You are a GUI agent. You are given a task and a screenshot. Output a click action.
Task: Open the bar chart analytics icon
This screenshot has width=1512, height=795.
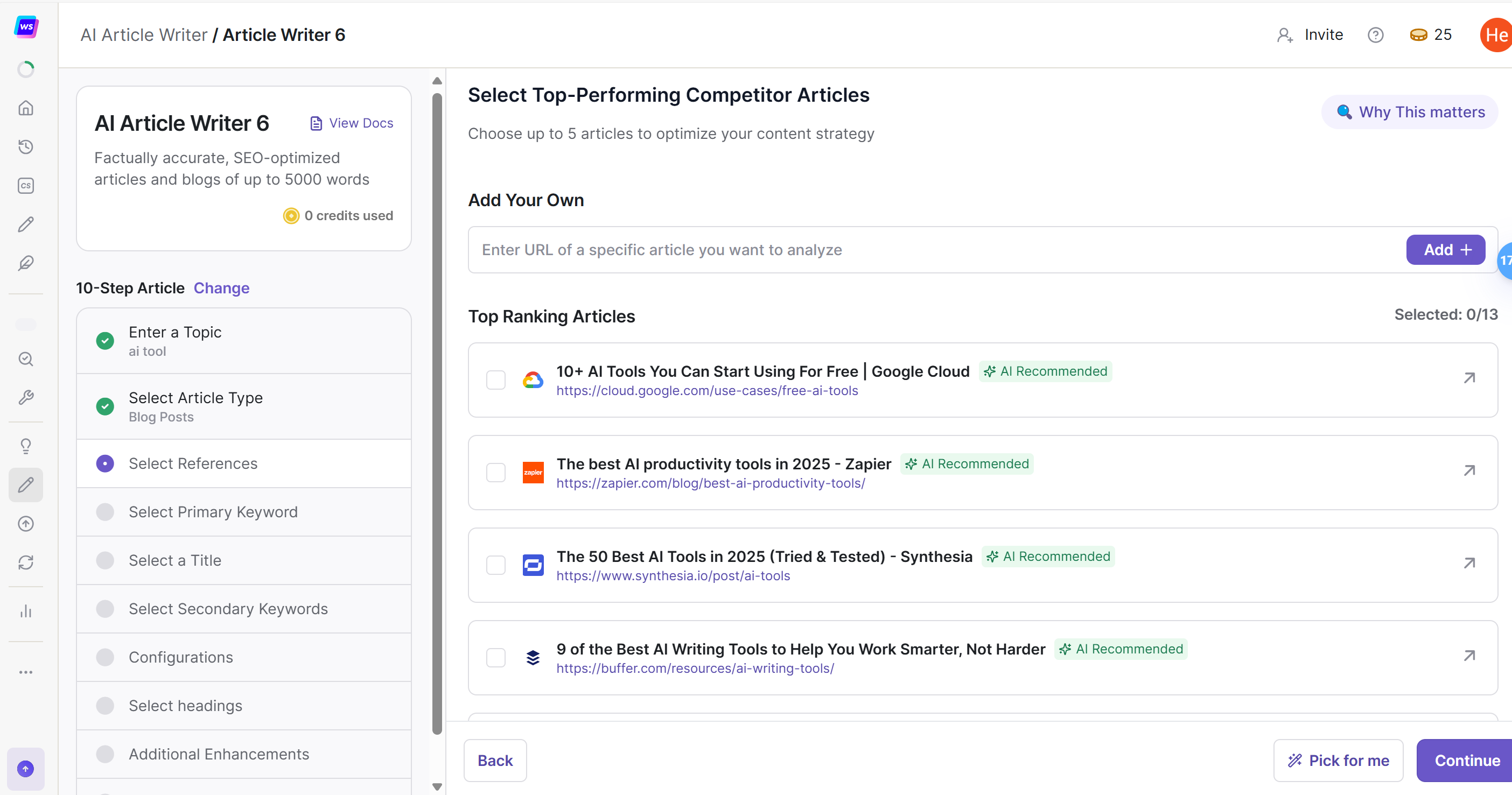(x=25, y=611)
